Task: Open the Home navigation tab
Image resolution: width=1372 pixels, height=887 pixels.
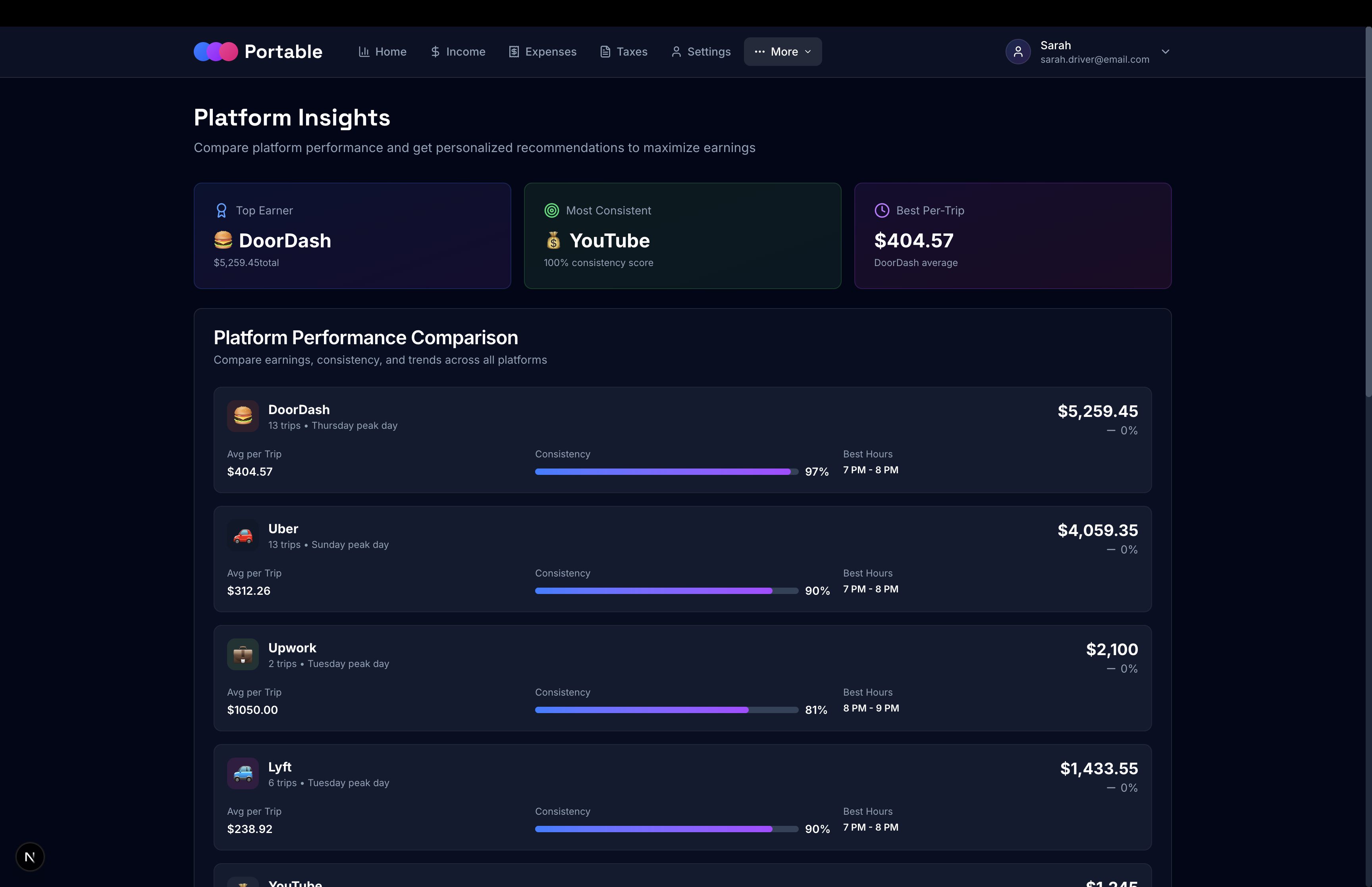Action: pyautogui.click(x=382, y=52)
